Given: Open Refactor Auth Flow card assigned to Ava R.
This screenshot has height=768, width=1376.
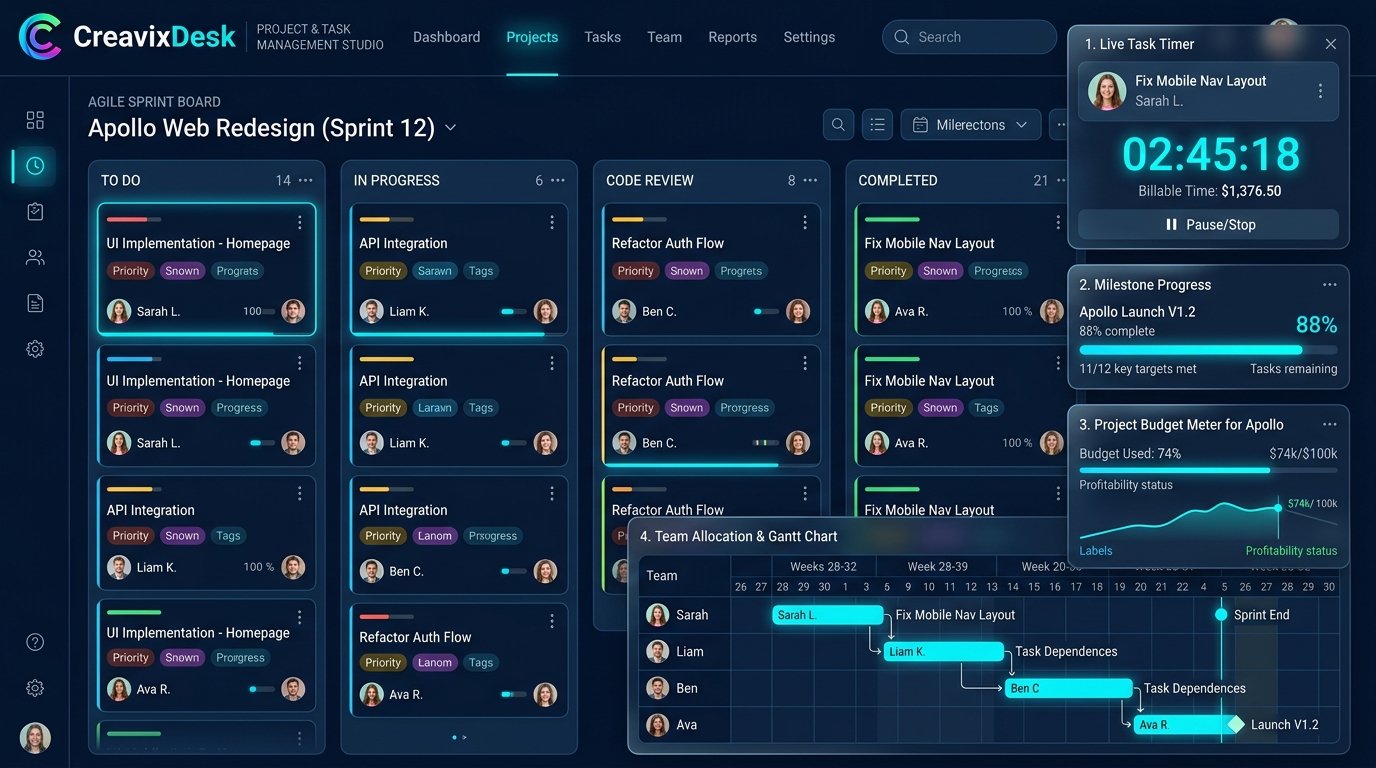Looking at the screenshot, I should tap(459, 659).
